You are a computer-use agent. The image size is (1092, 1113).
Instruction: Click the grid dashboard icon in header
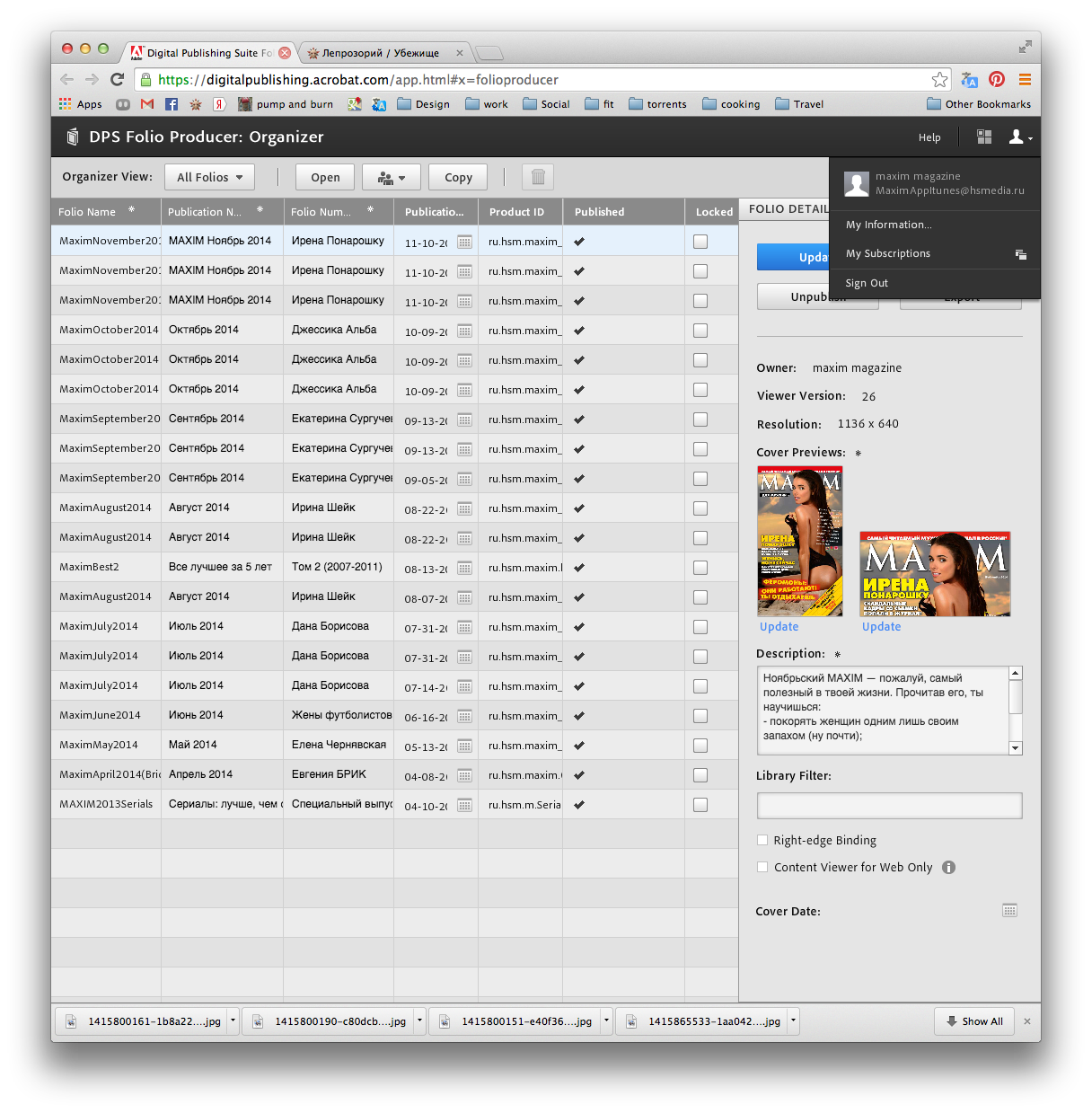[x=984, y=137]
